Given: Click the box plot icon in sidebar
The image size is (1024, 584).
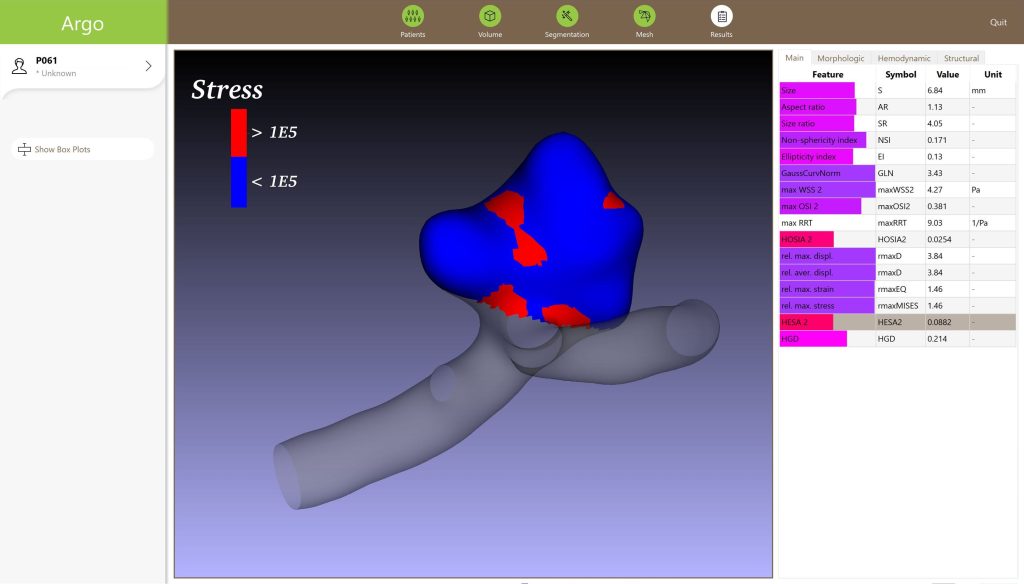Looking at the screenshot, I should click(25, 150).
